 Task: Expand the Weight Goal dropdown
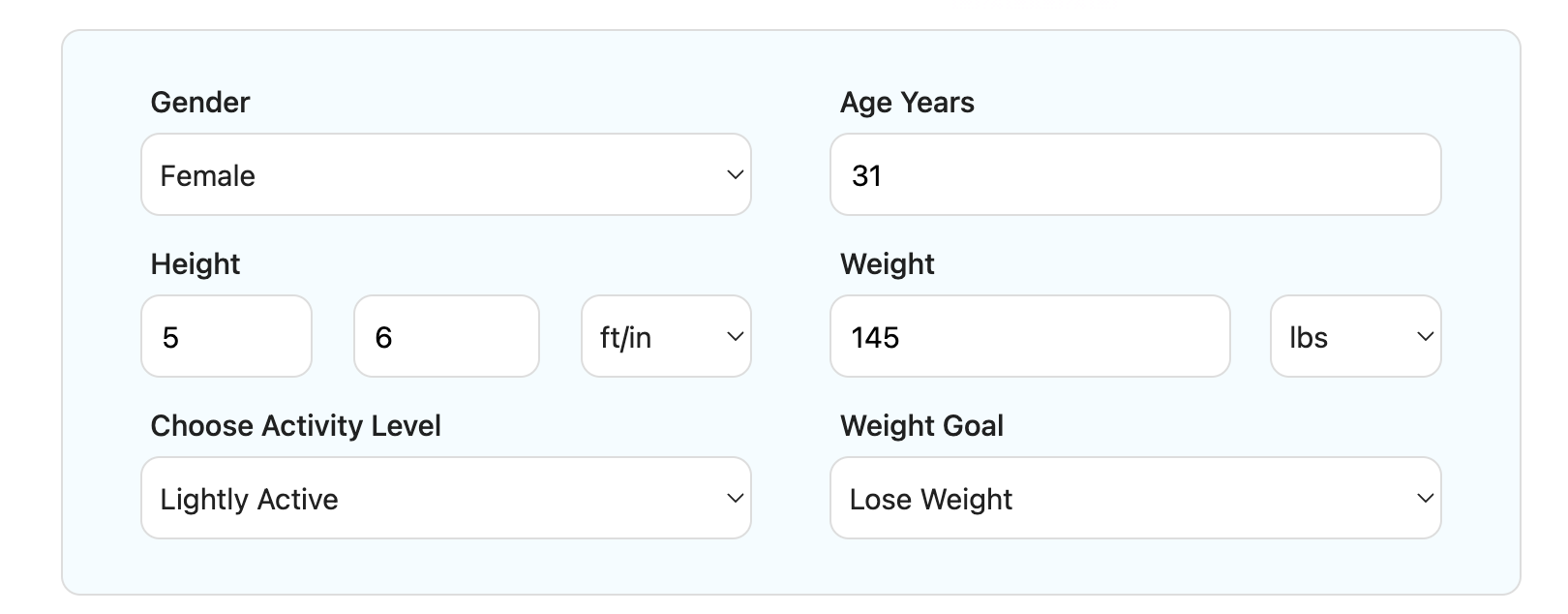[x=1134, y=498]
